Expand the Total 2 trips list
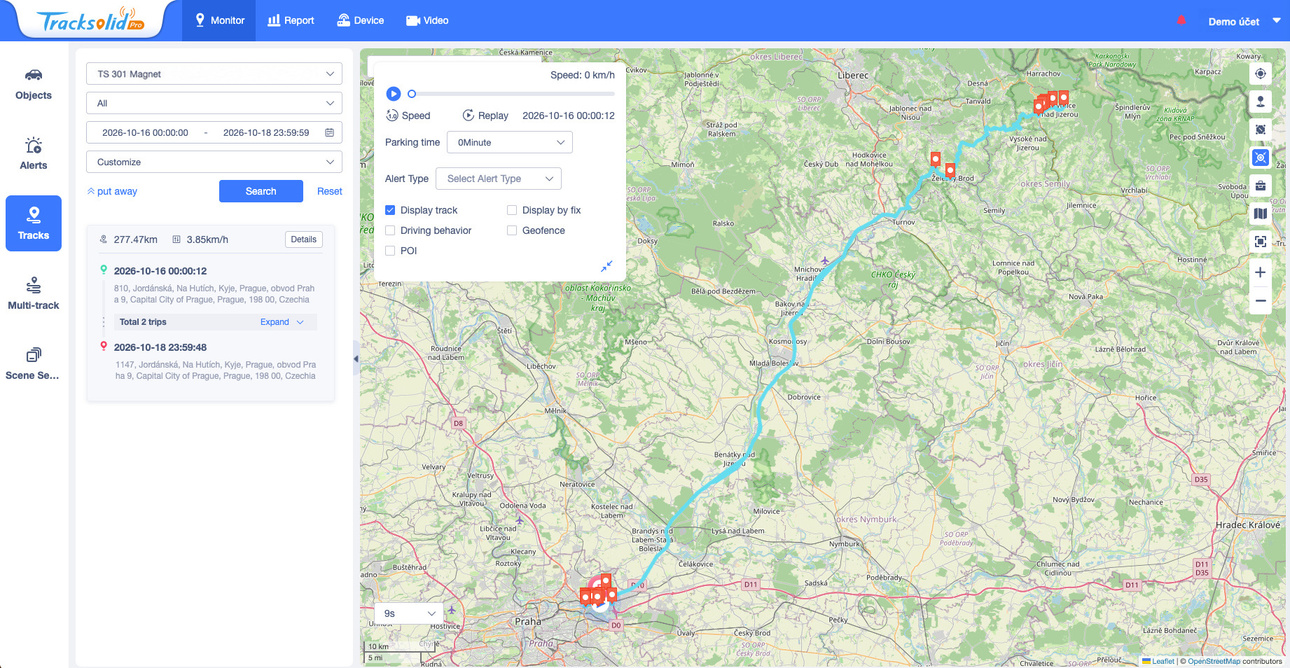This screenshot has width=1290, height=668. point(282,322)
